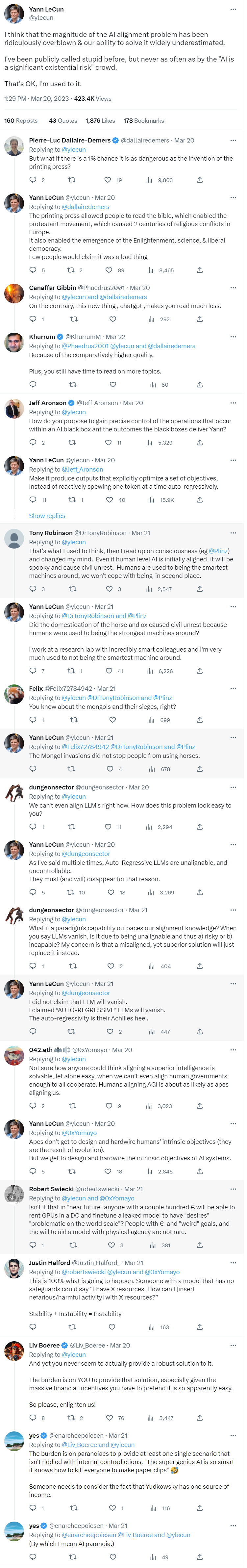Image resolution: width=247 pixels, height=1568 pixels.
Task: Reply to Jeff Aronson's black box tweet
Action: click(33, 443)
